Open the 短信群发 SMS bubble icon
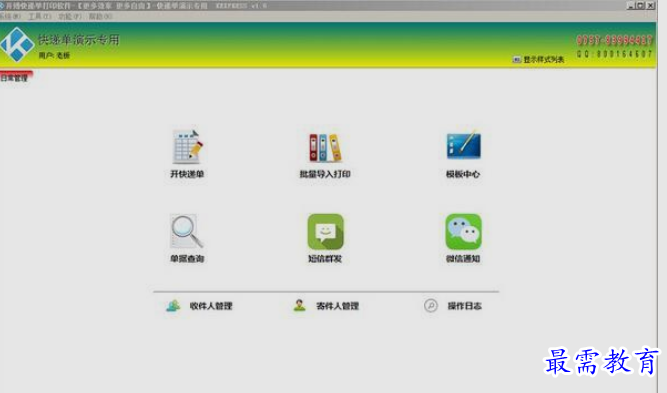 point(325,232)
